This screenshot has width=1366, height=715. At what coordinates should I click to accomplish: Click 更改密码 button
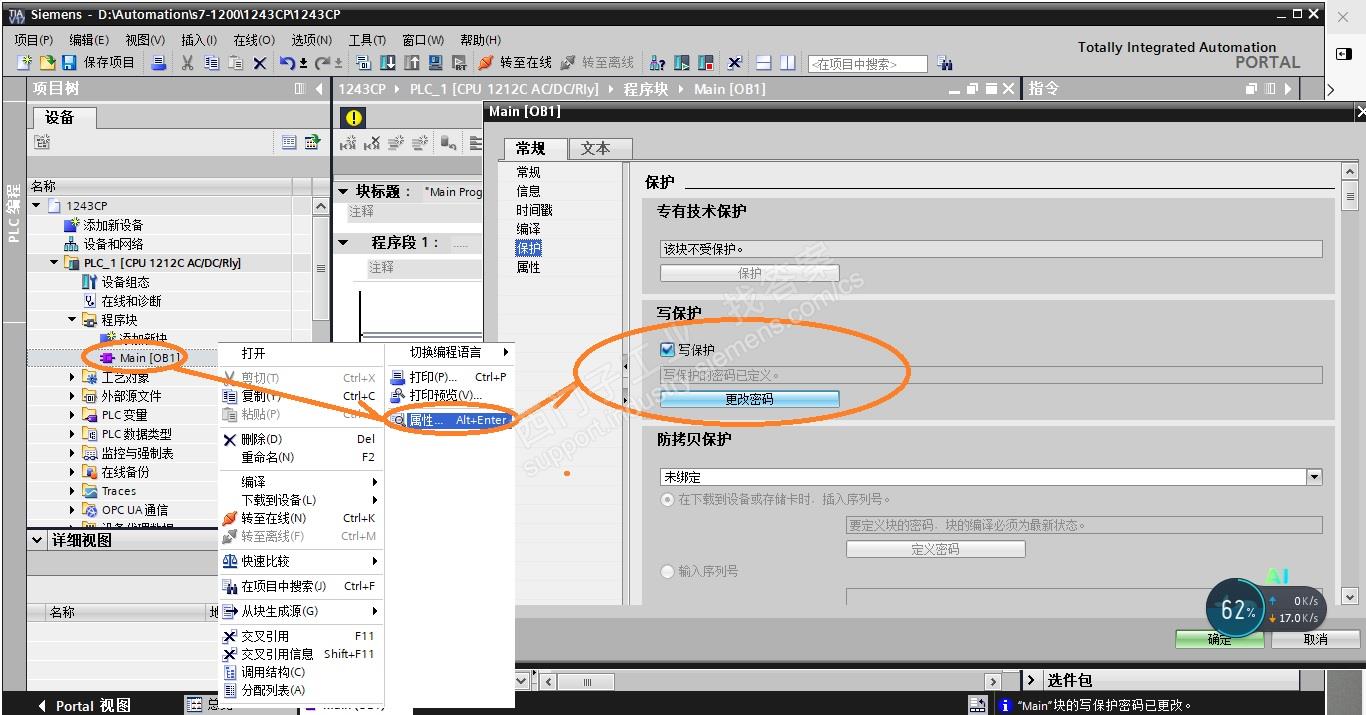pos(749,398)
